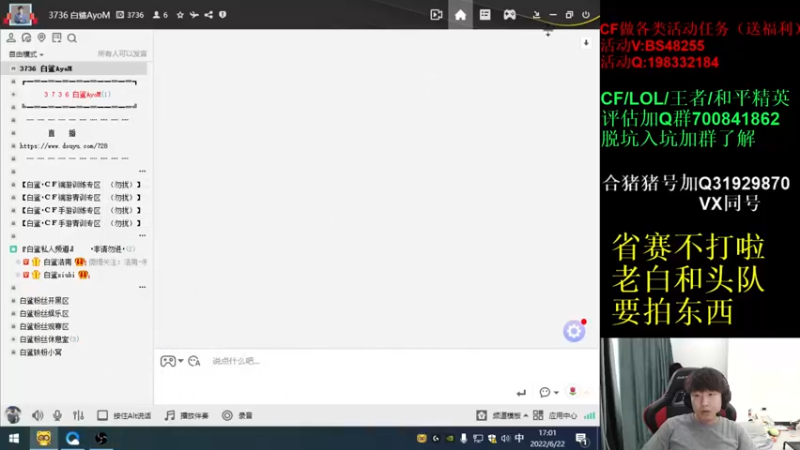Viewport: 800px width, 450px height.
Task: Click my user avatar in the bottom bar
Action: pyautogui.click(x=13, y=415)
